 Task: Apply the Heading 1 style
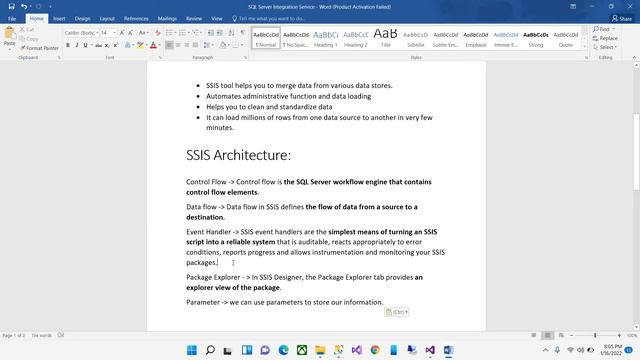coord(326,38)
